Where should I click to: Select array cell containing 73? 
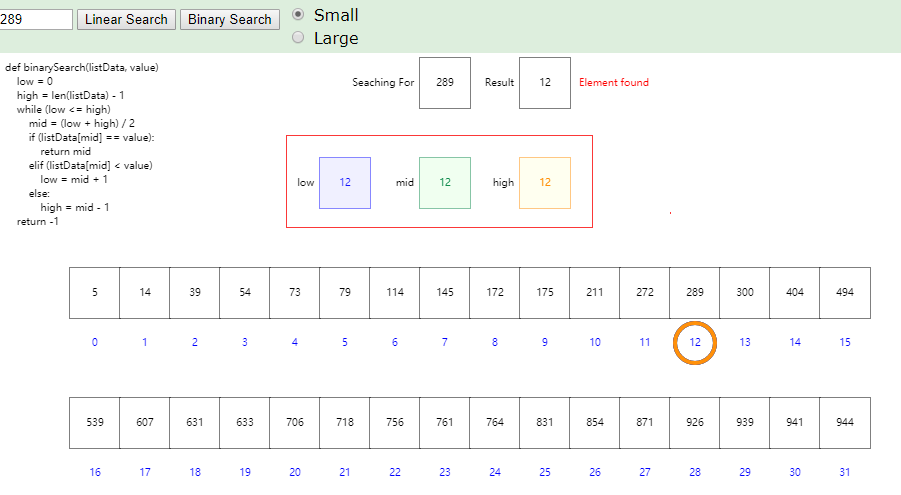(295, 293)
